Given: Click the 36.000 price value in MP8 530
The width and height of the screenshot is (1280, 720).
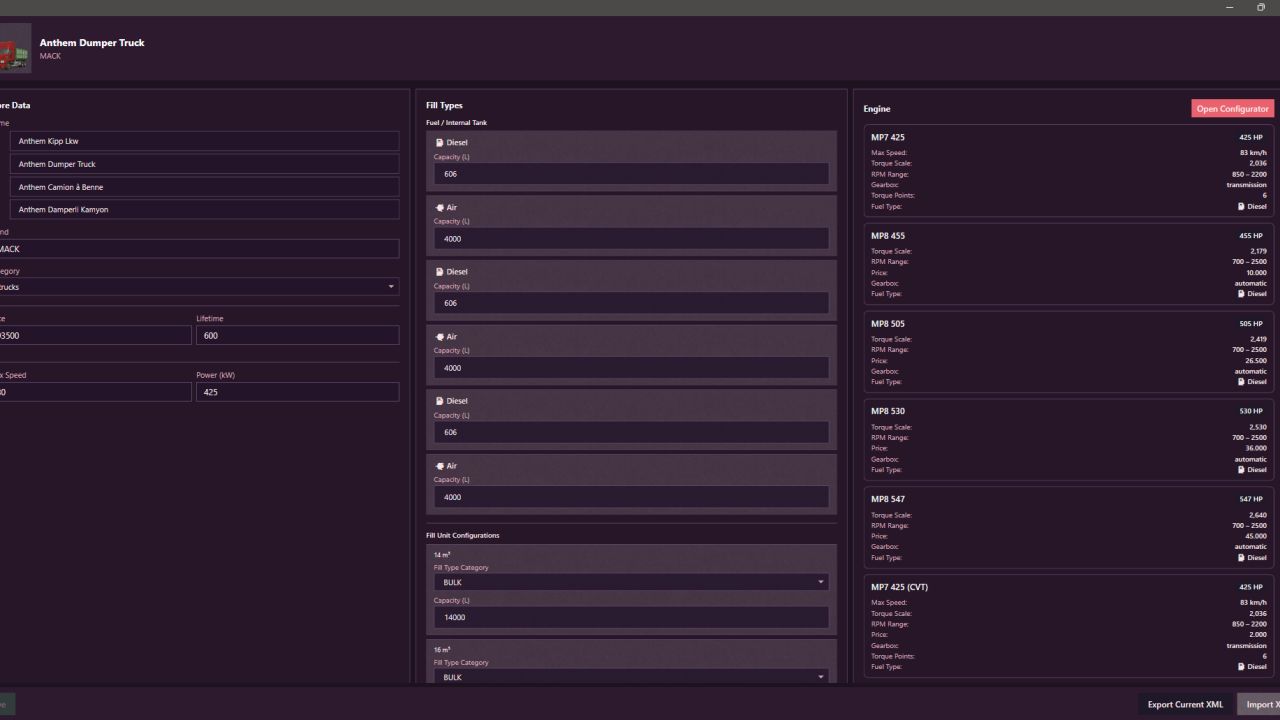Looking at the screenshot, I should tap(1256, 448).
